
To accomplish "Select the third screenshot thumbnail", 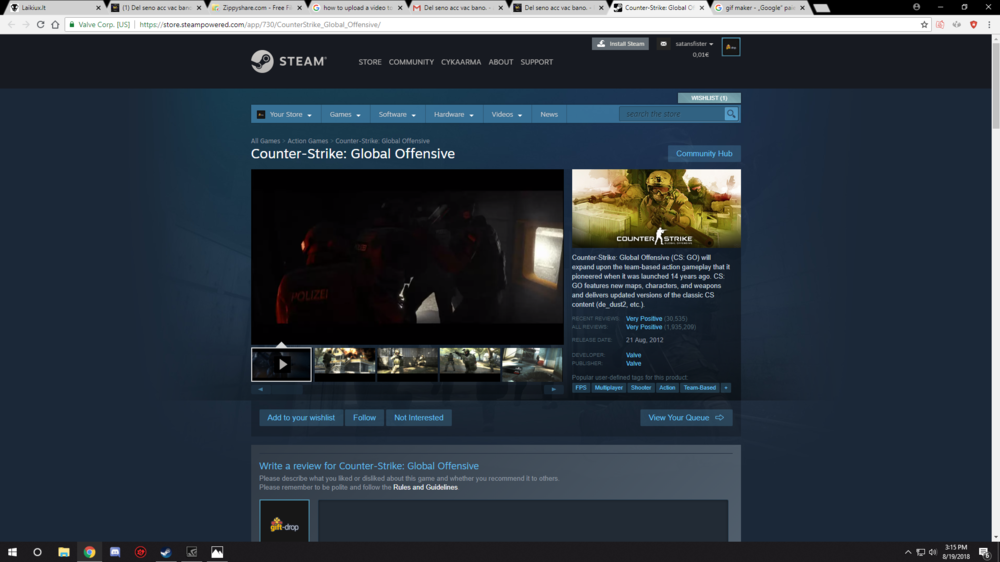I will click(407, 364).
